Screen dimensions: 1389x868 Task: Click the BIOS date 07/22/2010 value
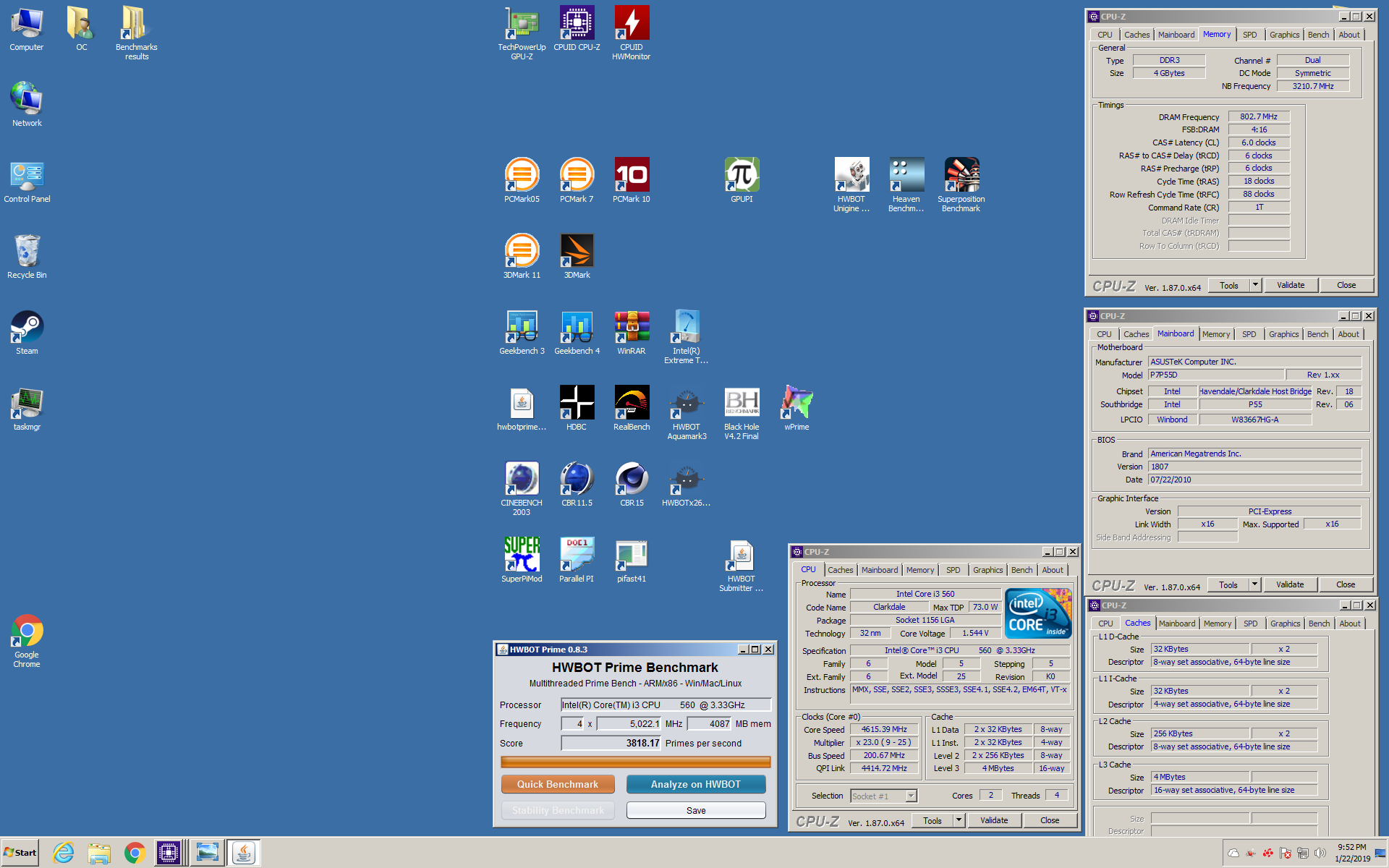click(1254, 480)
